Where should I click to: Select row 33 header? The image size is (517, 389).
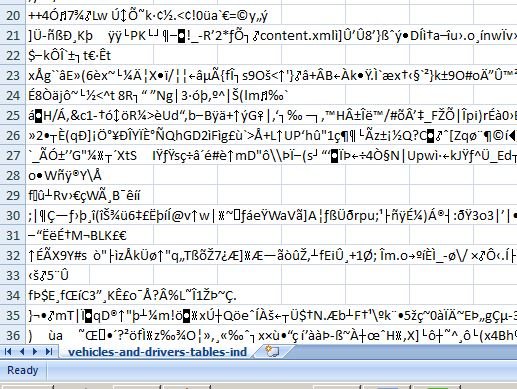pyautogui.click(x=13, y=275)
